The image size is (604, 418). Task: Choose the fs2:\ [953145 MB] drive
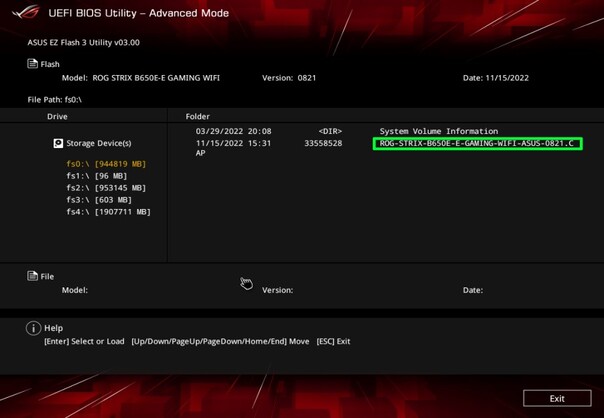106,187
